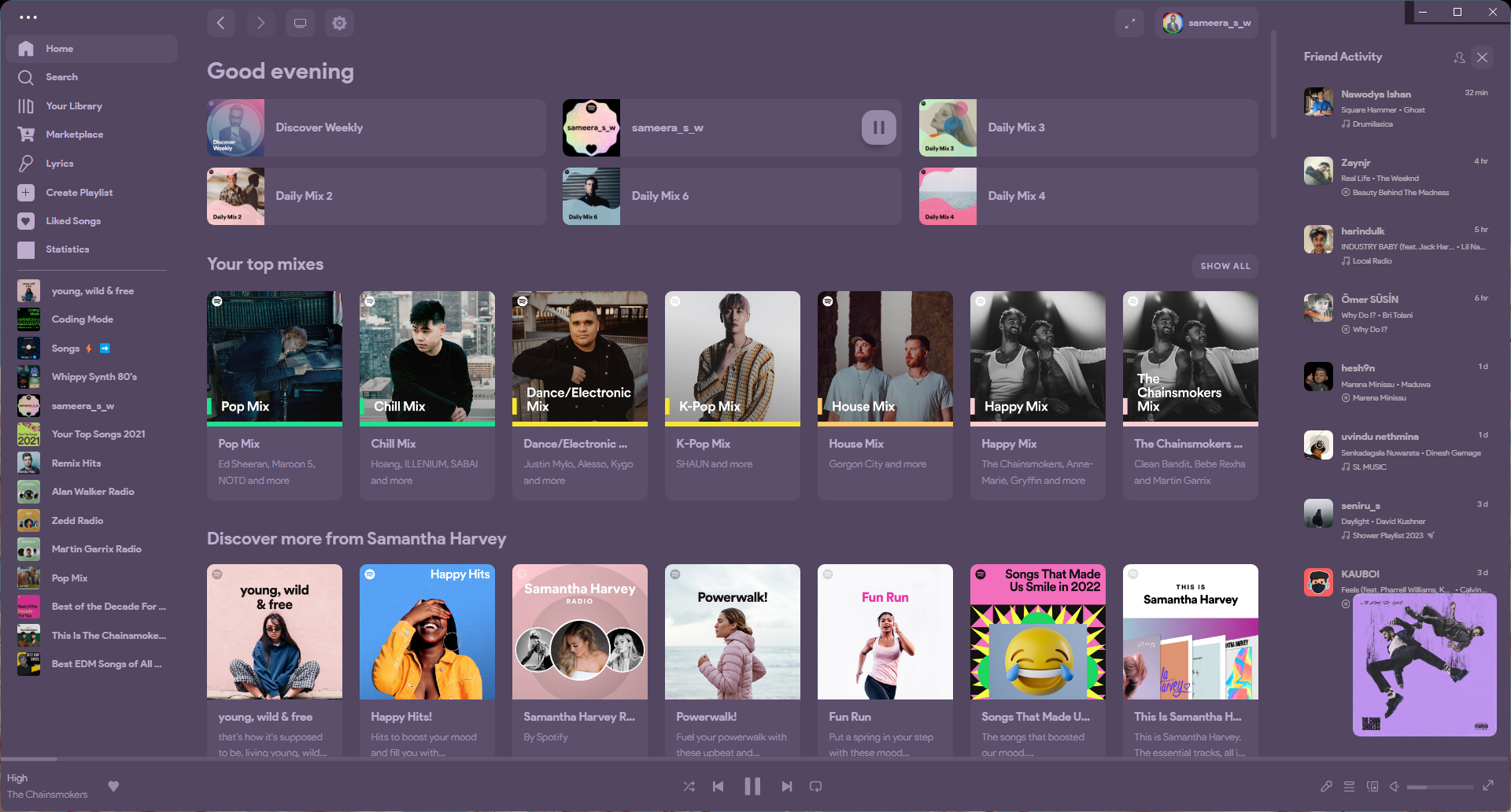This screenshot has width=1511, height=812.
Task: Open the Chill Mix card
Action: click(x=427, y=395)
